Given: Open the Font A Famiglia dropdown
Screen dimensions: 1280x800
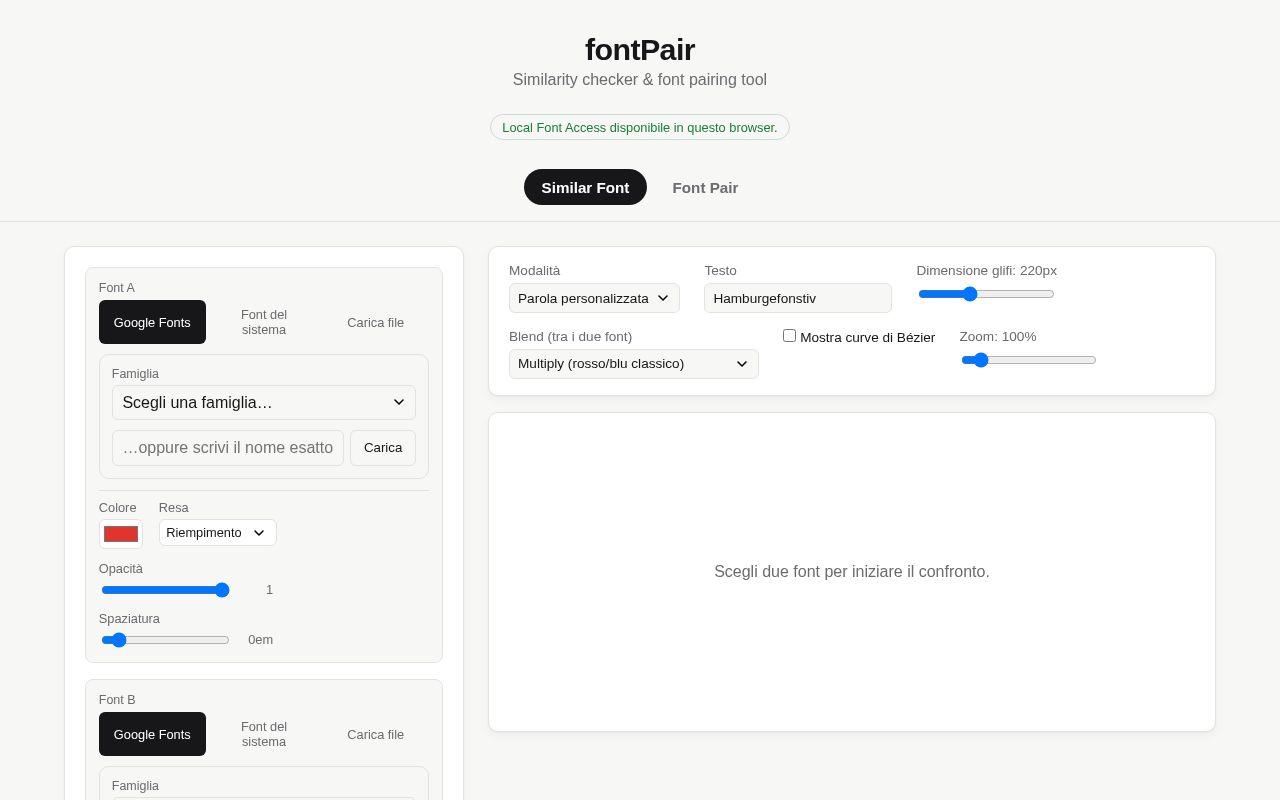Looking at the screenshot, I should [264, 402].
